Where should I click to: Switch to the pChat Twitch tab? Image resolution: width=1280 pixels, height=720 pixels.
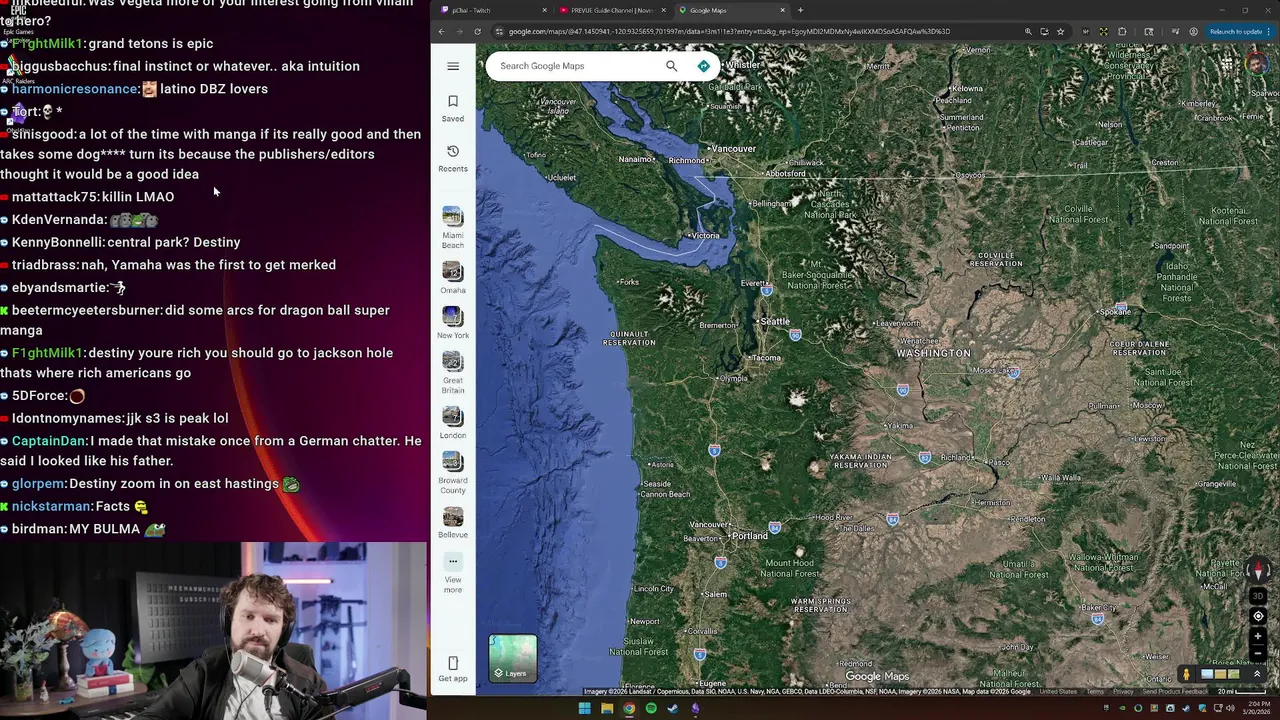click(x=492, y=10)
